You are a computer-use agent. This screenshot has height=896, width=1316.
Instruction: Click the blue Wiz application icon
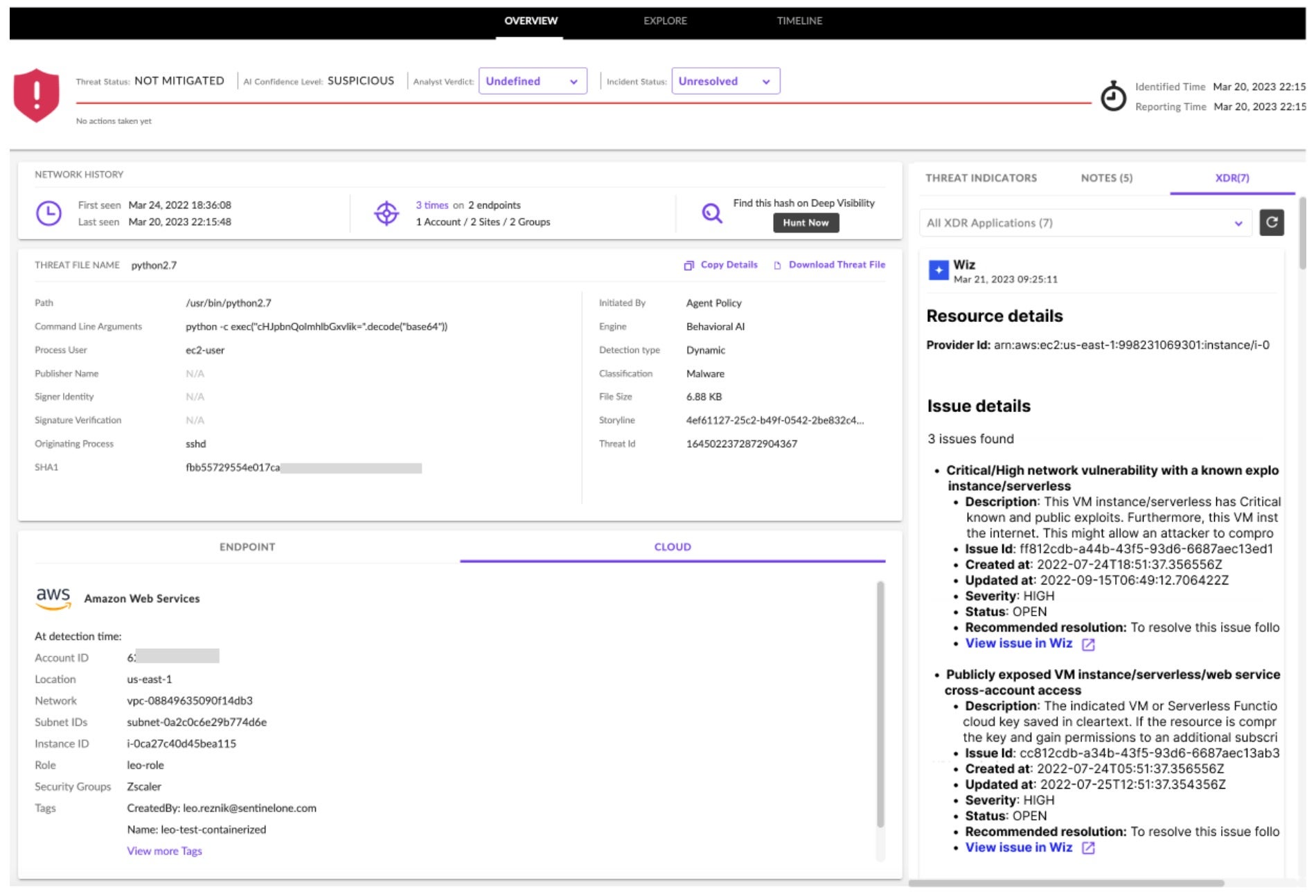(938, 271)
